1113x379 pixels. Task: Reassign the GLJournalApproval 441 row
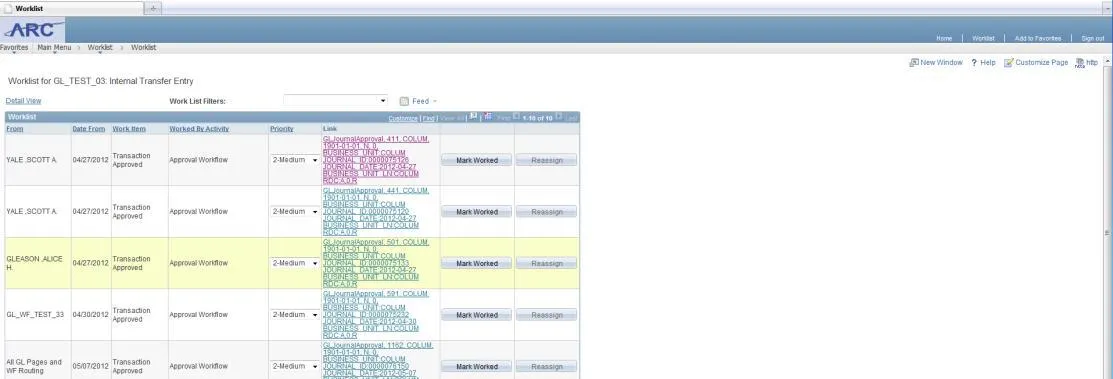point(547,212)
